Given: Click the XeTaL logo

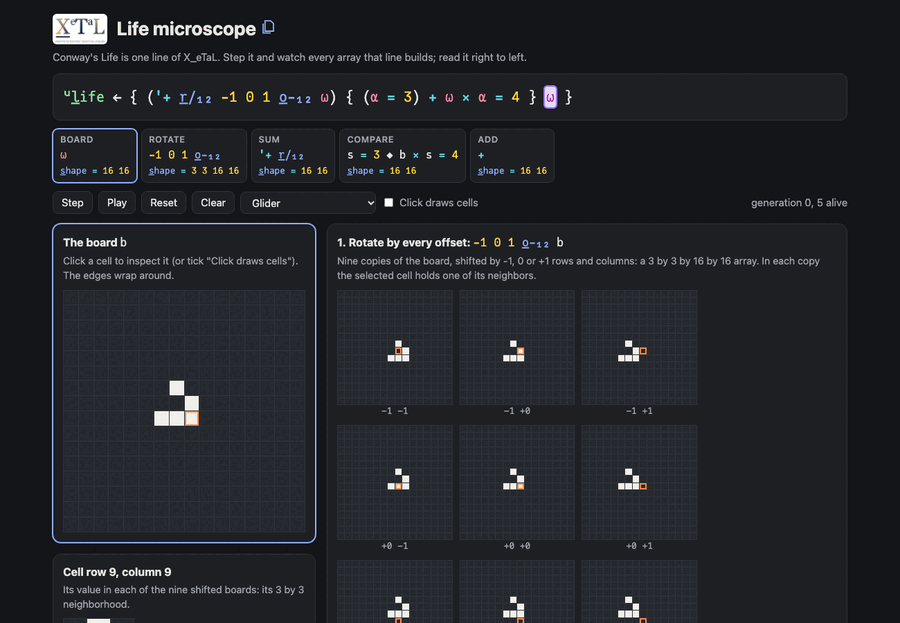Looking at the screenshot, I should point(80,29).
